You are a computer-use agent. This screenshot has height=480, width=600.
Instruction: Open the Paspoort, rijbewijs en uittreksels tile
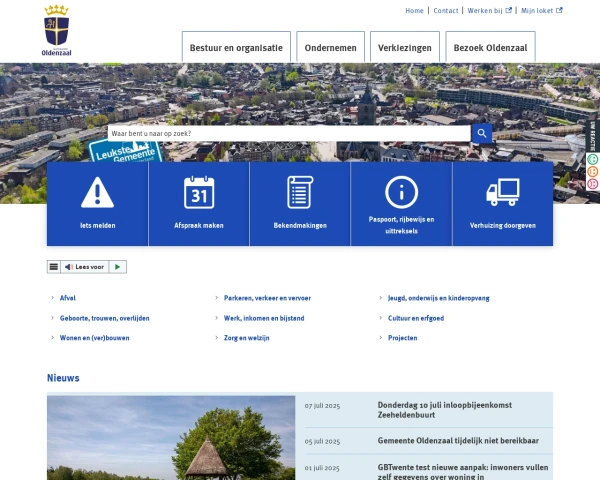pos(401,204)
